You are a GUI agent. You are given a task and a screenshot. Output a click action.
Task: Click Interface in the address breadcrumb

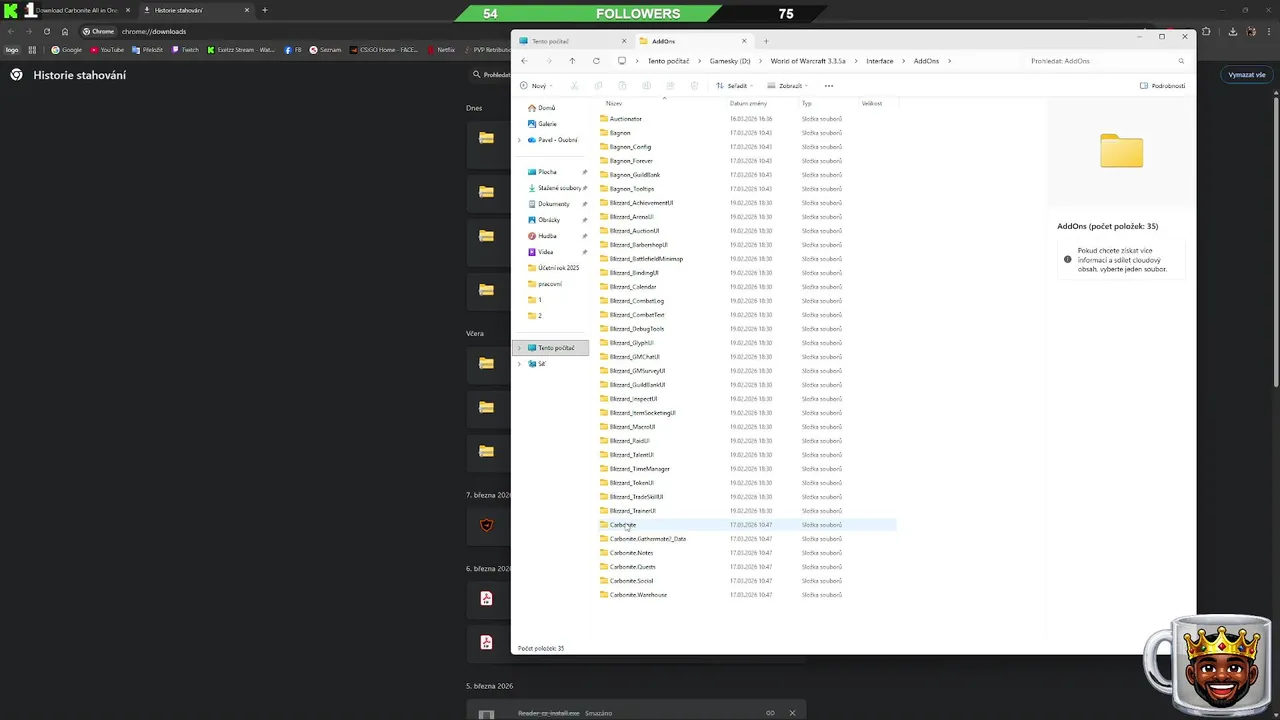[x=880, y=61]
